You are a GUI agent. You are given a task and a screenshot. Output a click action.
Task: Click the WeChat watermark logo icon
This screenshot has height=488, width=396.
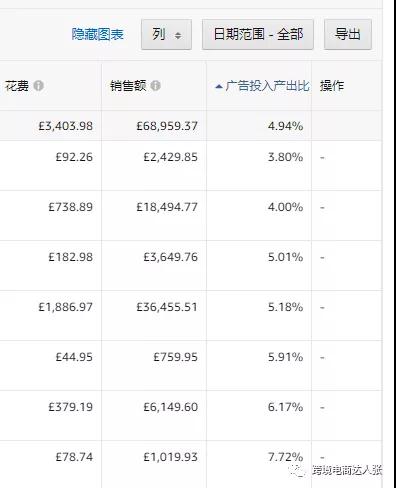(297, 470)
